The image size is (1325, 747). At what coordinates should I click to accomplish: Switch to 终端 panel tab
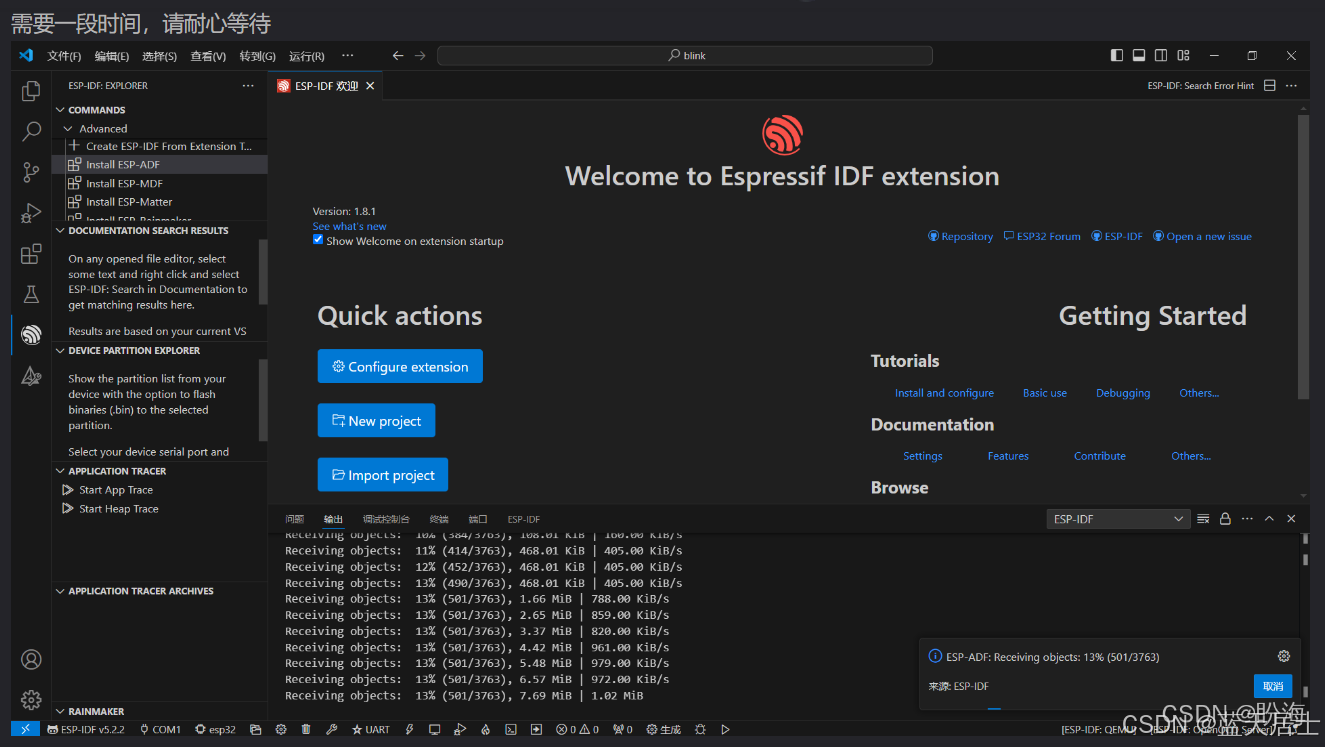pyautogui.click(x=439, y=519)
